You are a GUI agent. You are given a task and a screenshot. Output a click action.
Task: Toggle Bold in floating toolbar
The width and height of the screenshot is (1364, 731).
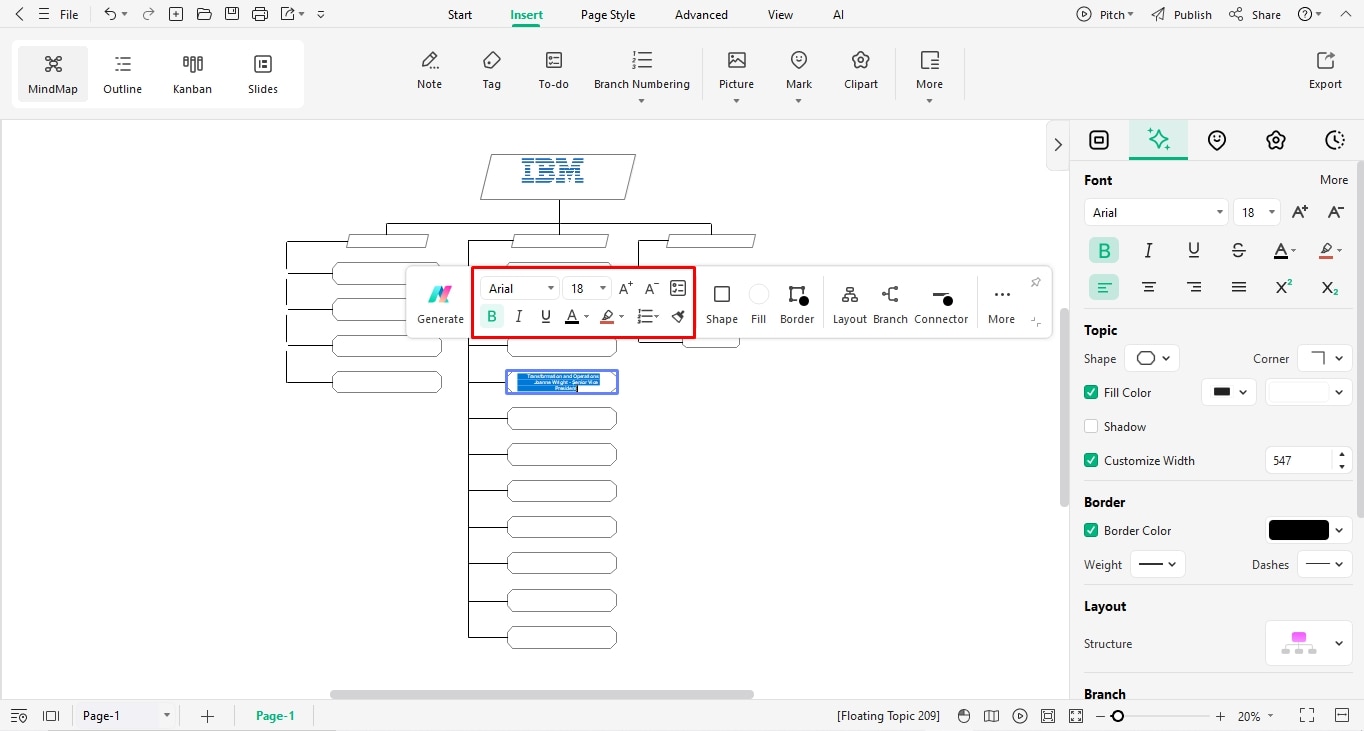point(491,316)
